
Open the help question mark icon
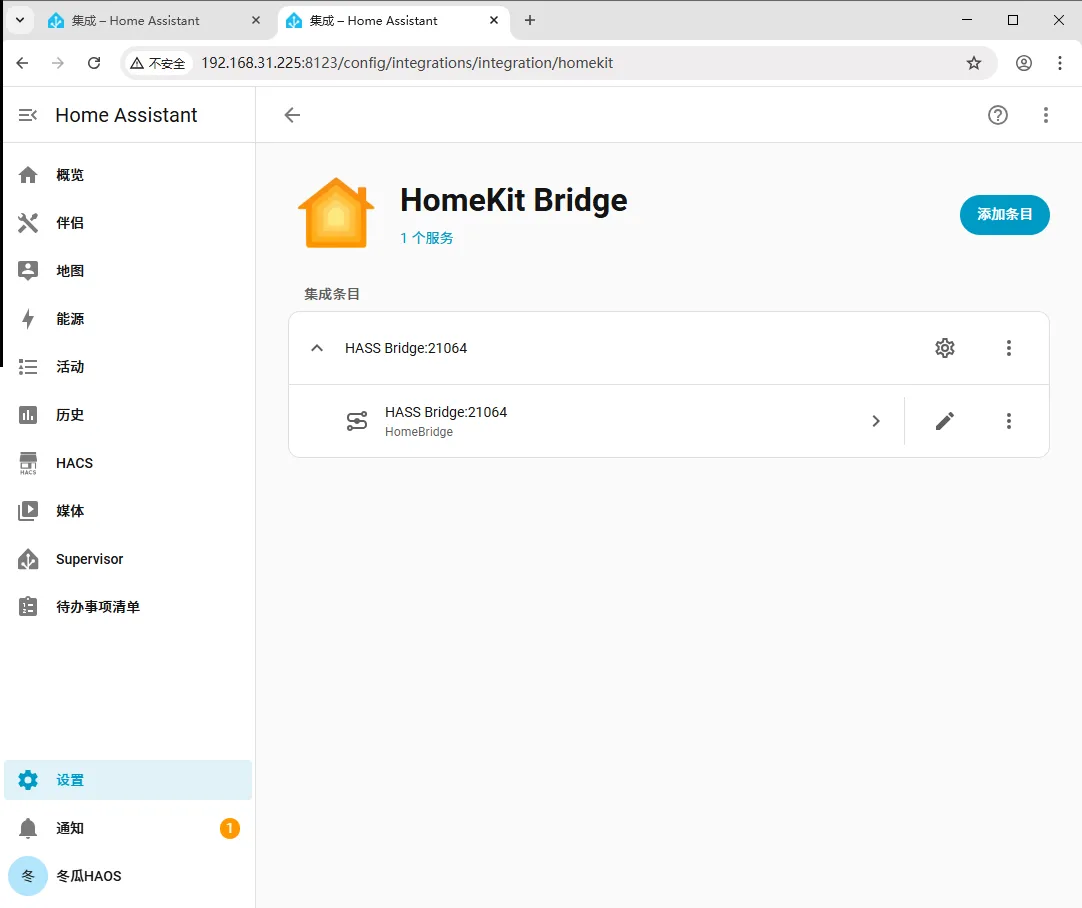coord(998,115)
